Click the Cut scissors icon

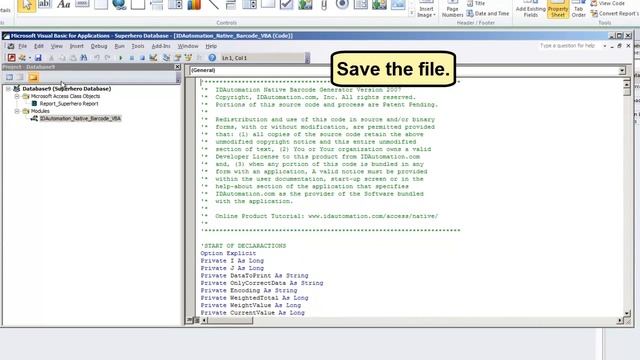click(51, 58)
